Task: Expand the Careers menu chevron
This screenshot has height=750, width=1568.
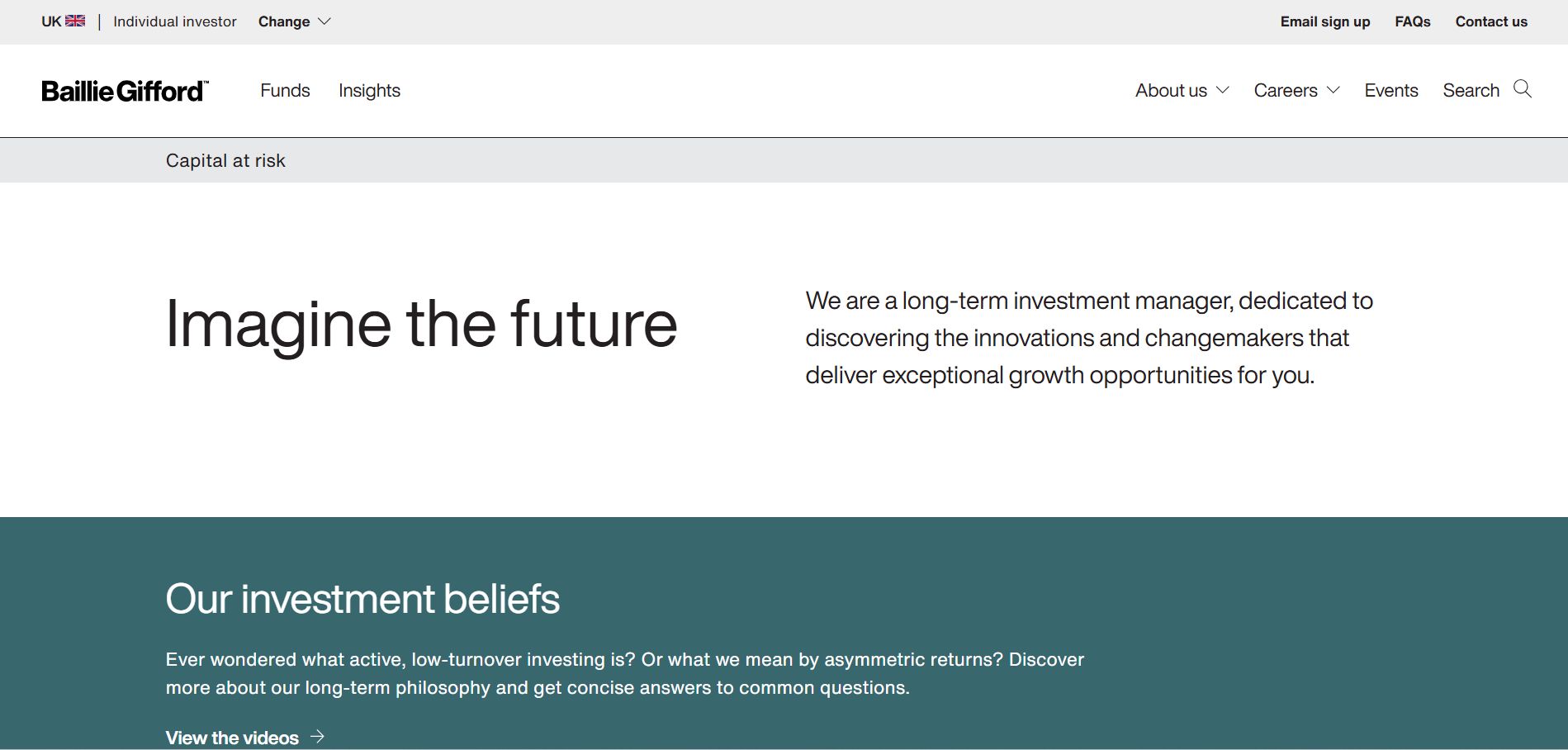Action: (1334, 90)
